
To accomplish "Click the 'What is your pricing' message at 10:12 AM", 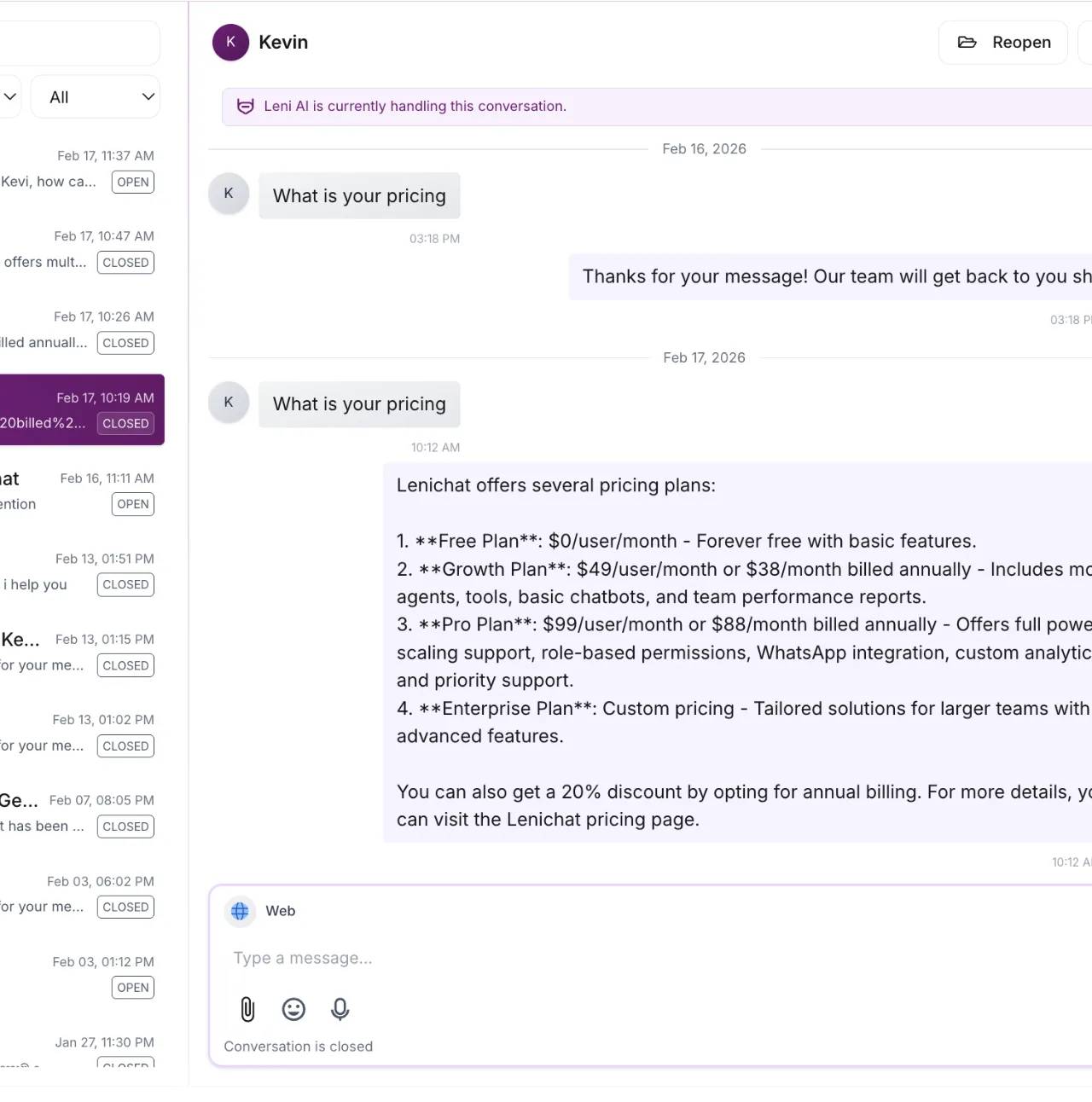I will click(359, 404).
